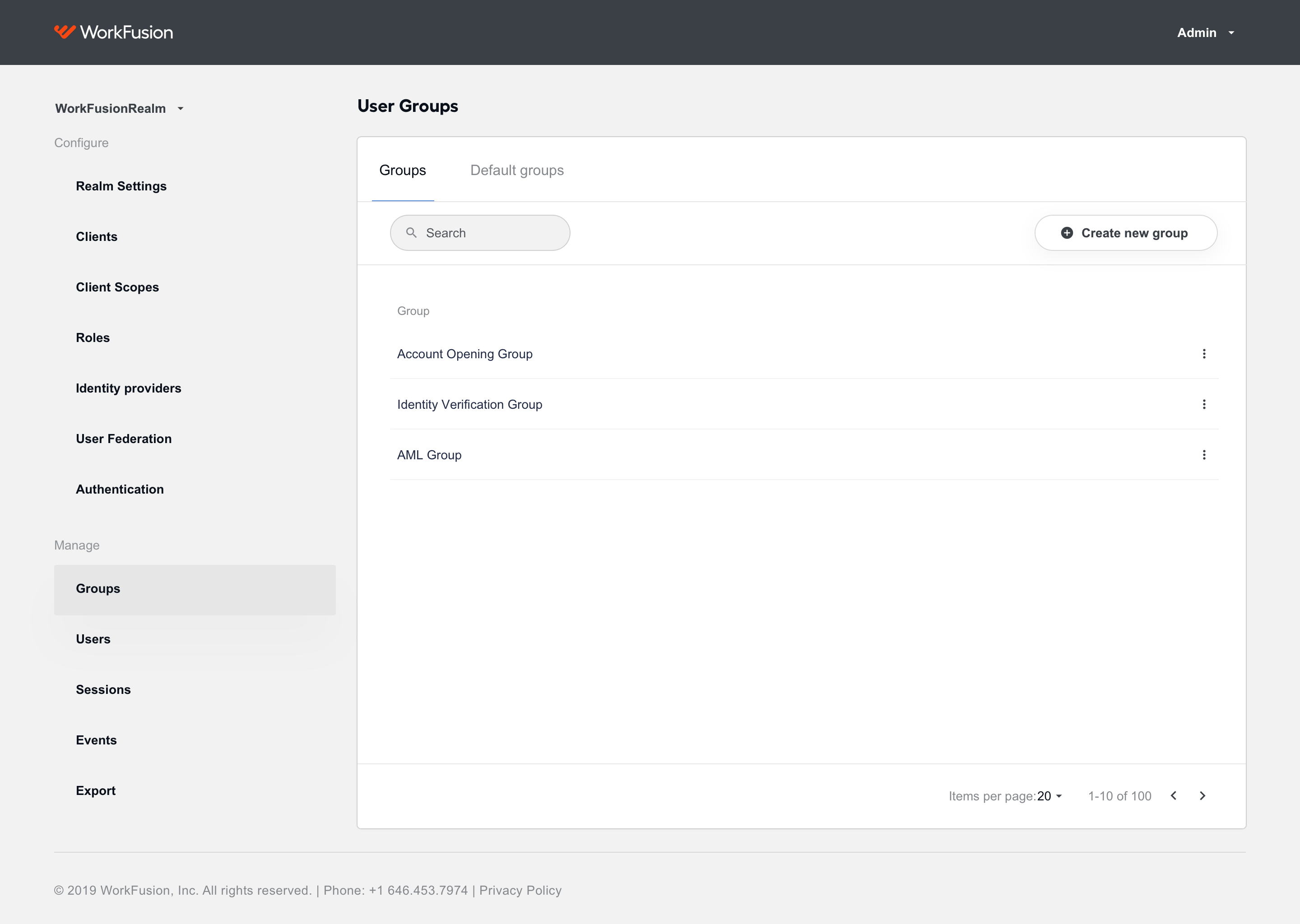Open Clients in the sidebar

click(x=97, y=237)
